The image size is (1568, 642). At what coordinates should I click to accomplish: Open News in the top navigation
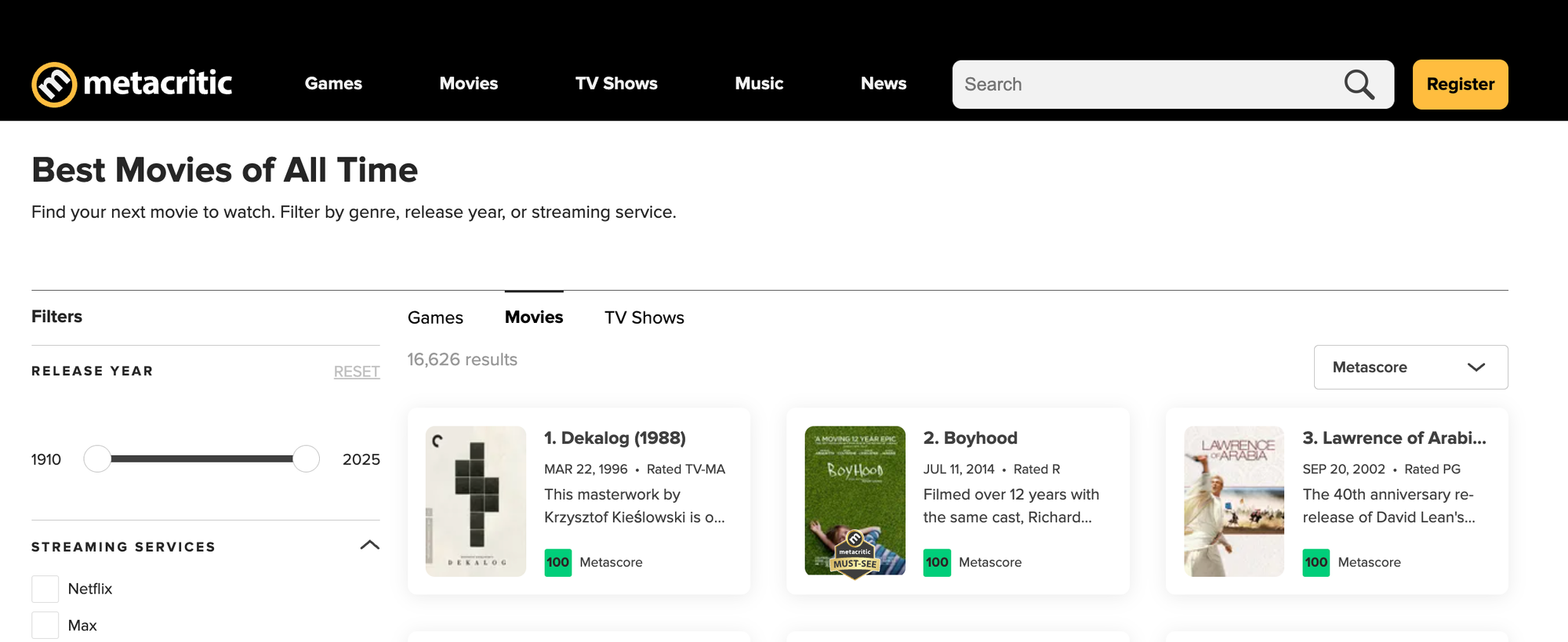pos(884,84)
